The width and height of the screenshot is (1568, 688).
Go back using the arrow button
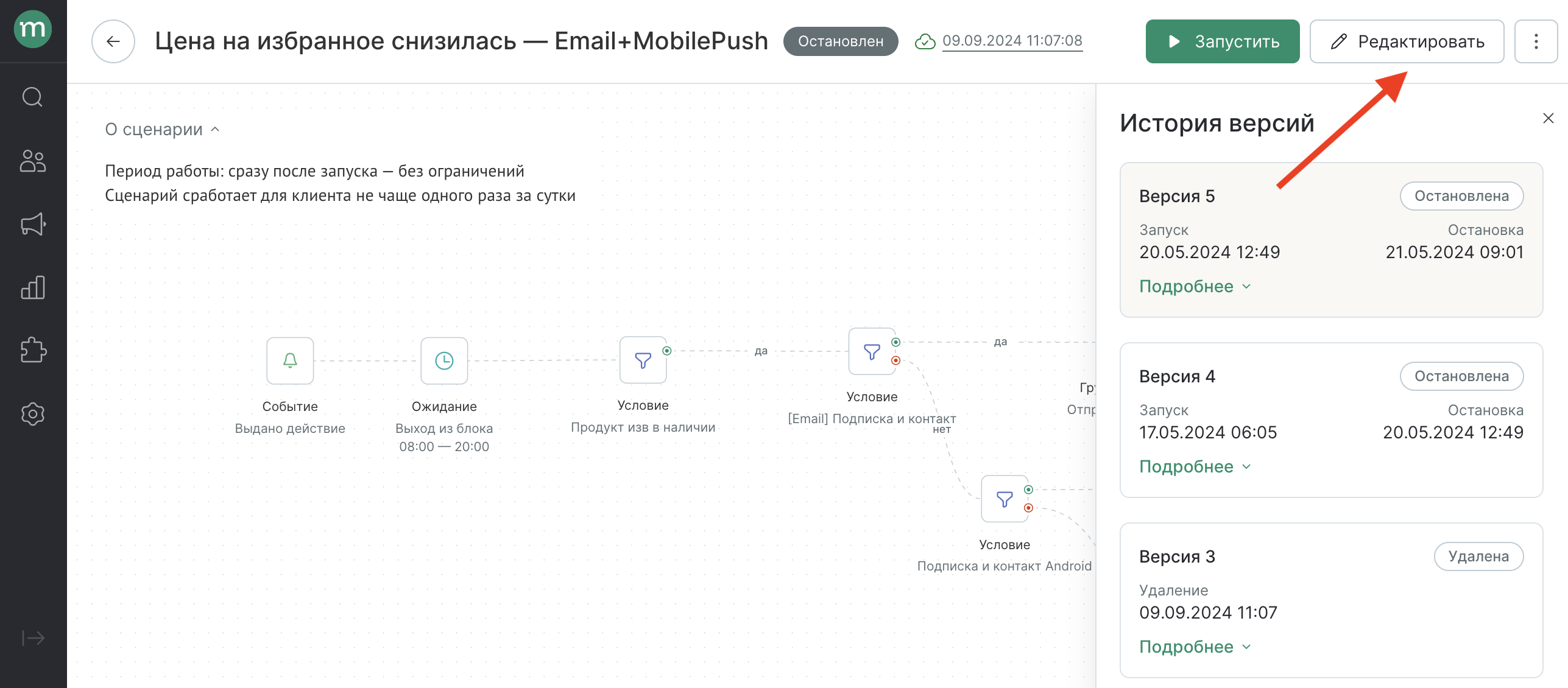113,41
